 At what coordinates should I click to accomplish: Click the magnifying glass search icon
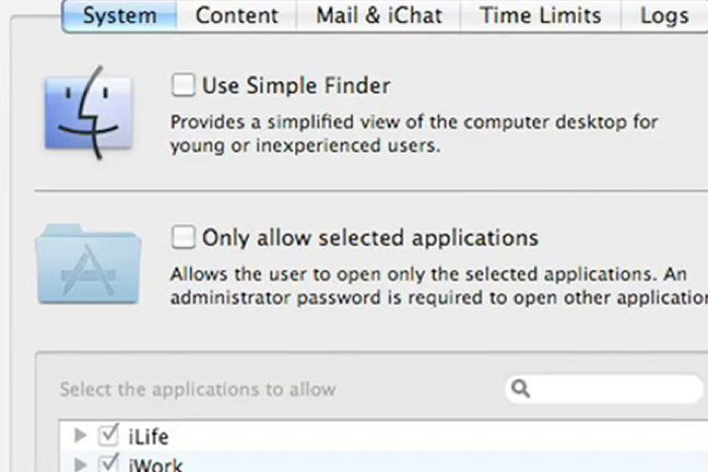coord(520,388)
